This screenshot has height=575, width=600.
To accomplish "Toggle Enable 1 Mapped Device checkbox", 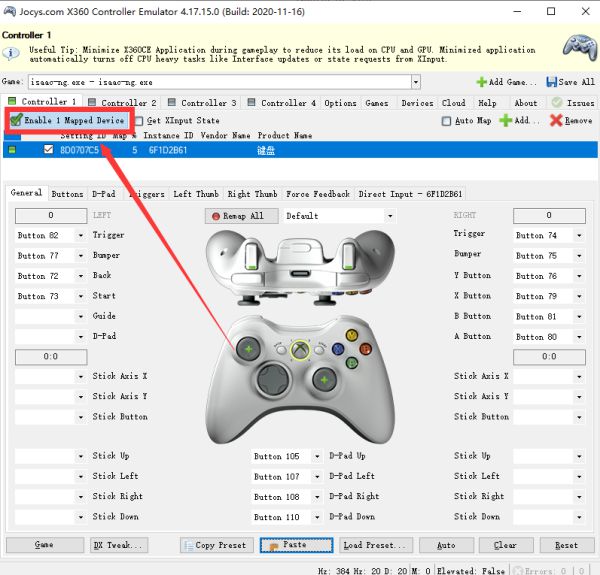I will tap(17, 120).
